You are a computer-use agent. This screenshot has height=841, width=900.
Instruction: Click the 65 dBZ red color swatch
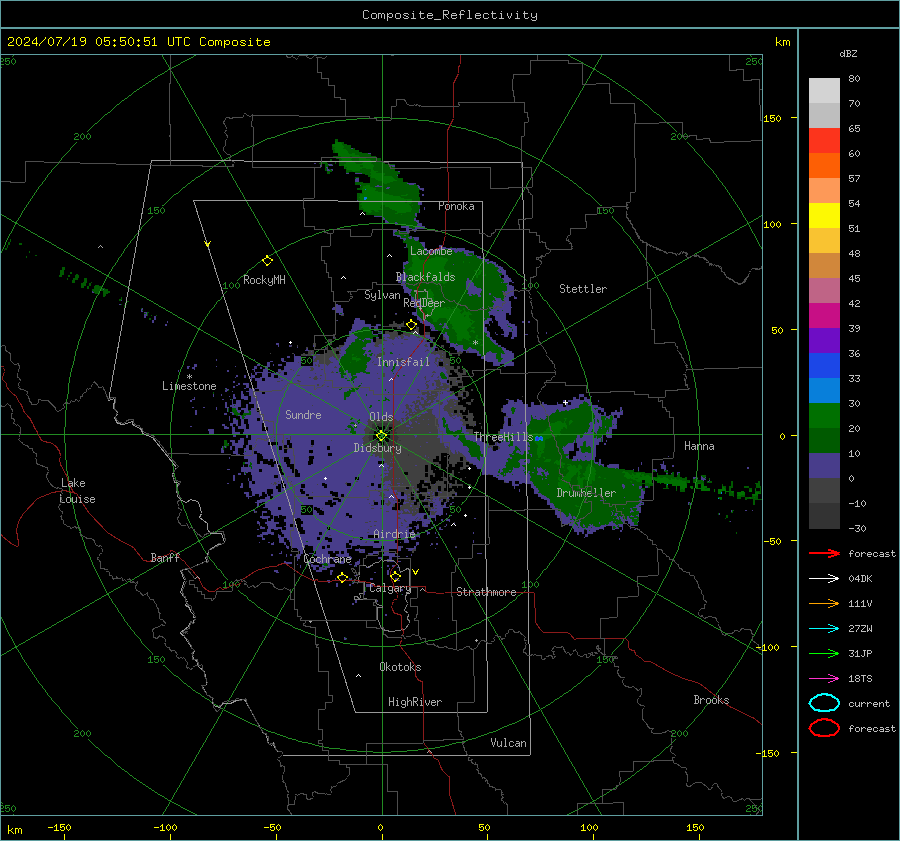click(x=824, y=140)
